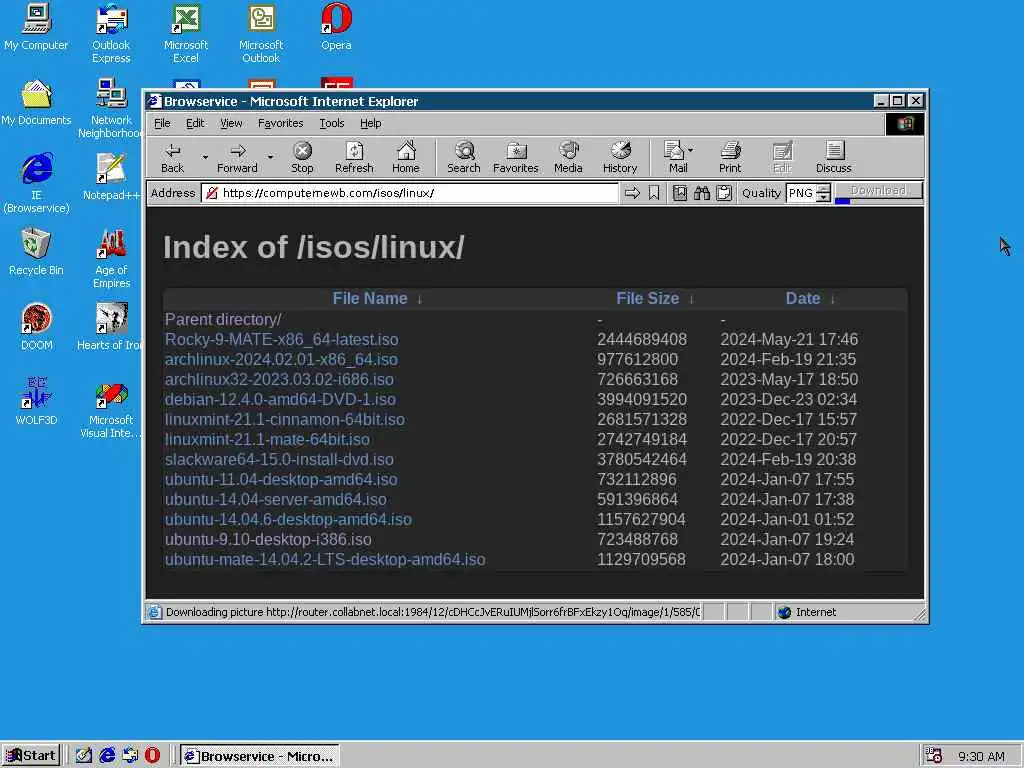1024x768 pixels.
Task: Click the Forward navigation button
Action: [x=237, y=157]
